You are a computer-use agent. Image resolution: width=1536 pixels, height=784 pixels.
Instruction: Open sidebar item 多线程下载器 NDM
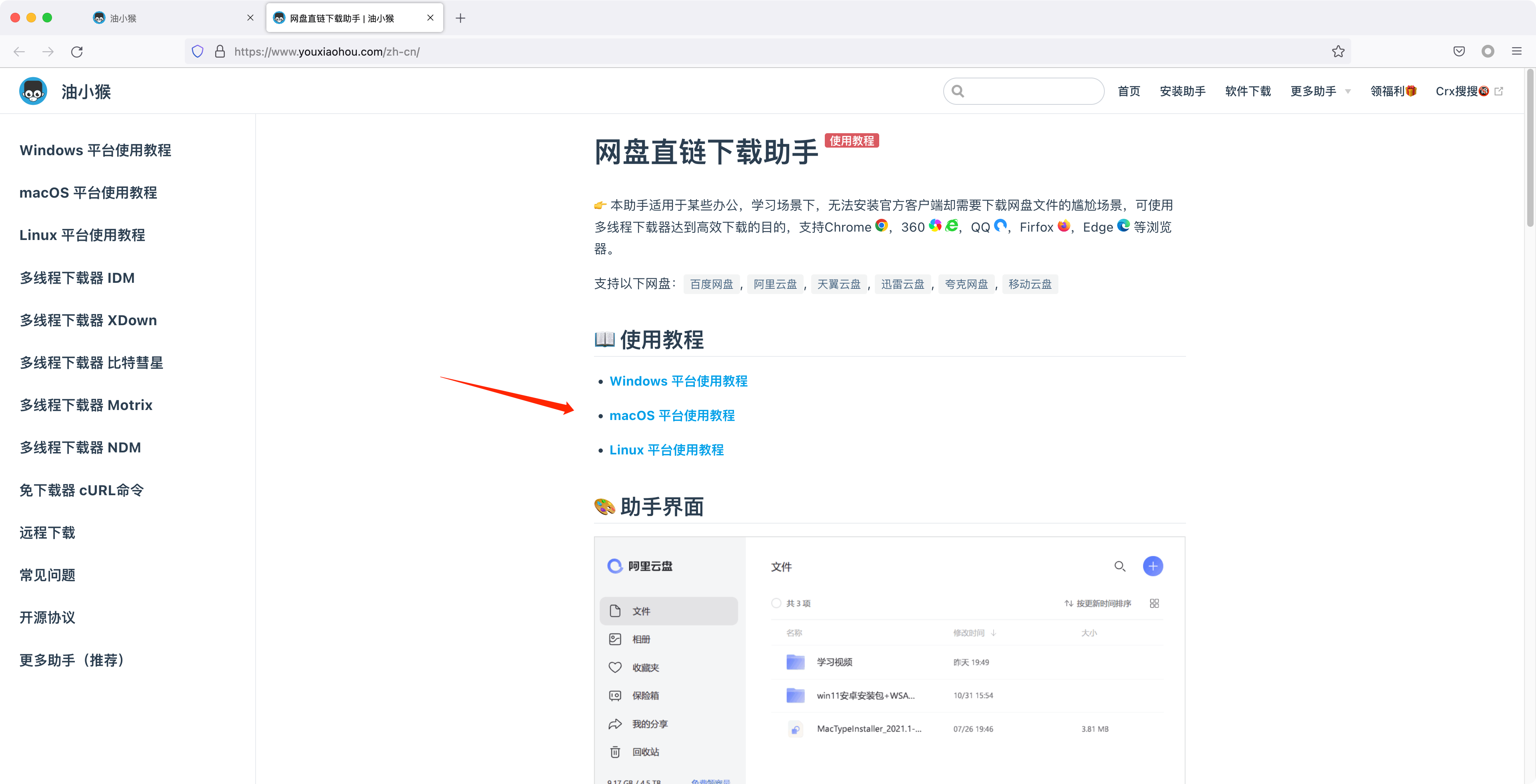click(x=80, y=447)
